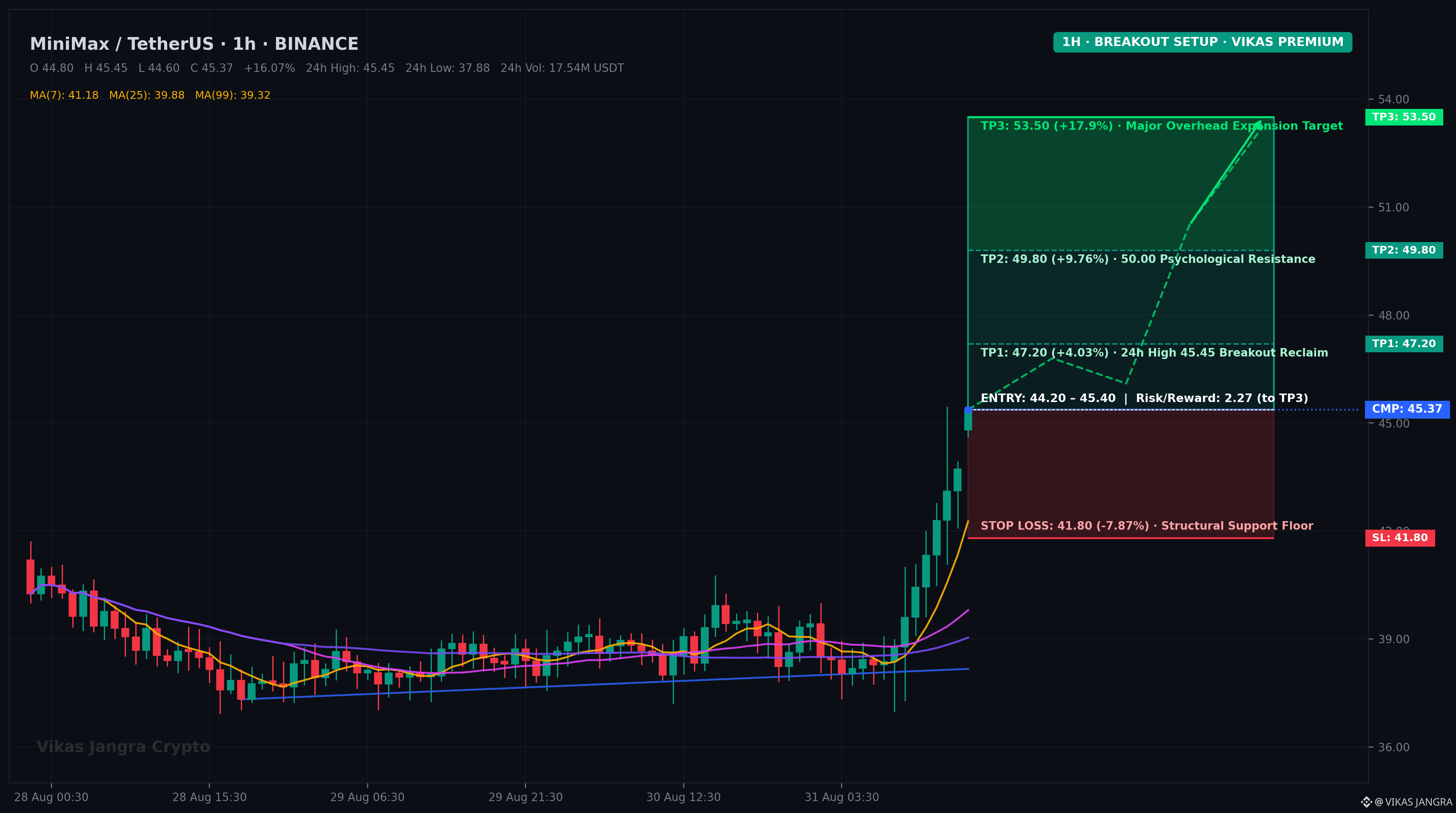Click the MA(99): 39.32 indicator label
The width and height of the screenshot is (1456, 813).
[232, 95]
